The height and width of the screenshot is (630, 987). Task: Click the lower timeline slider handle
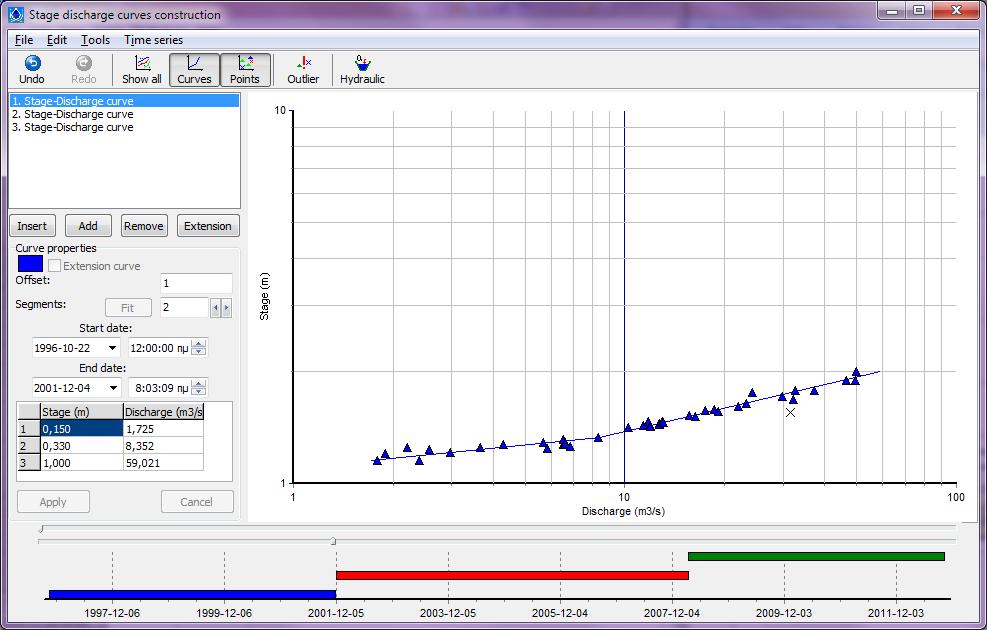click(x=333, y=541)
